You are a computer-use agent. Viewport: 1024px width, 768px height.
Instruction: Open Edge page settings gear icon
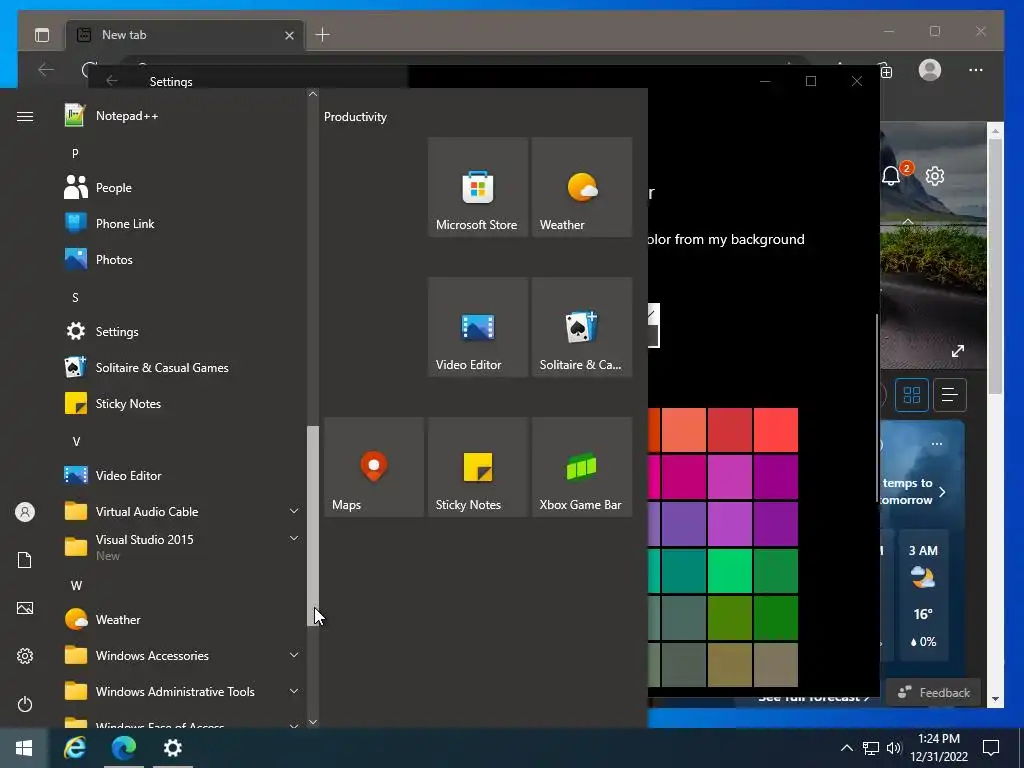pos(935,176)
